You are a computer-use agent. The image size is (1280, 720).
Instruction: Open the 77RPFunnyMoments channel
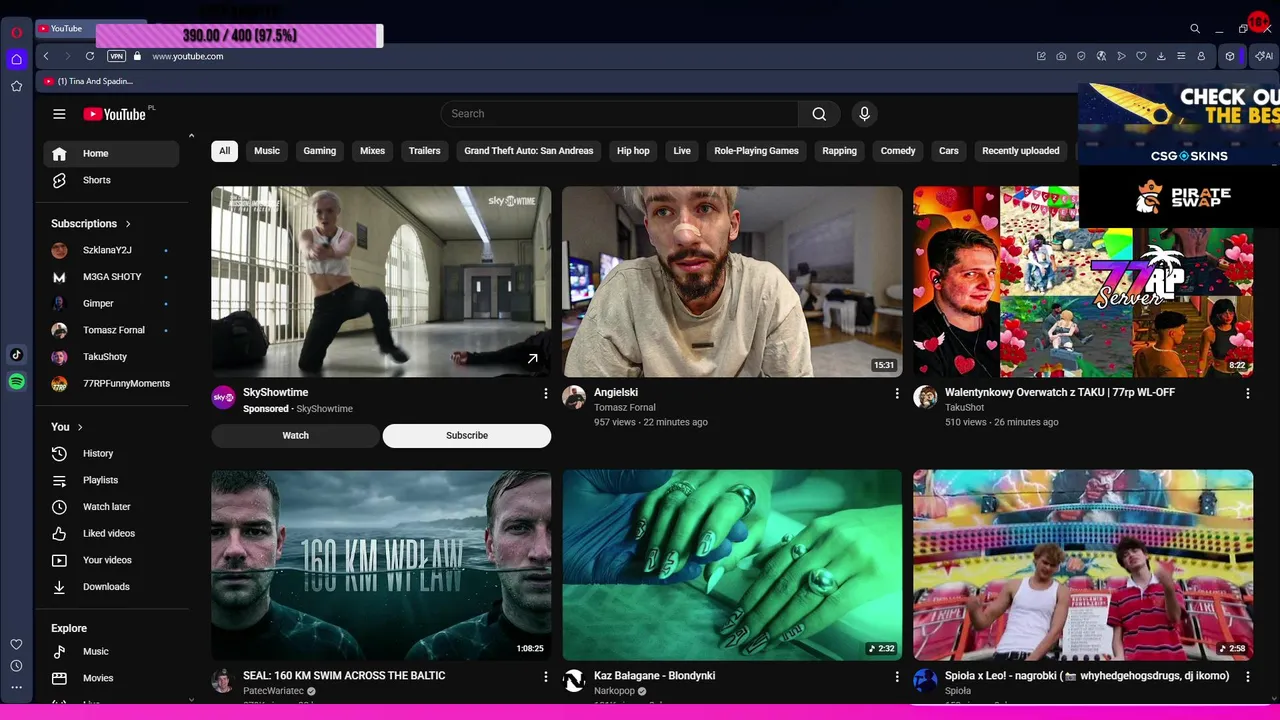[111, 383]
